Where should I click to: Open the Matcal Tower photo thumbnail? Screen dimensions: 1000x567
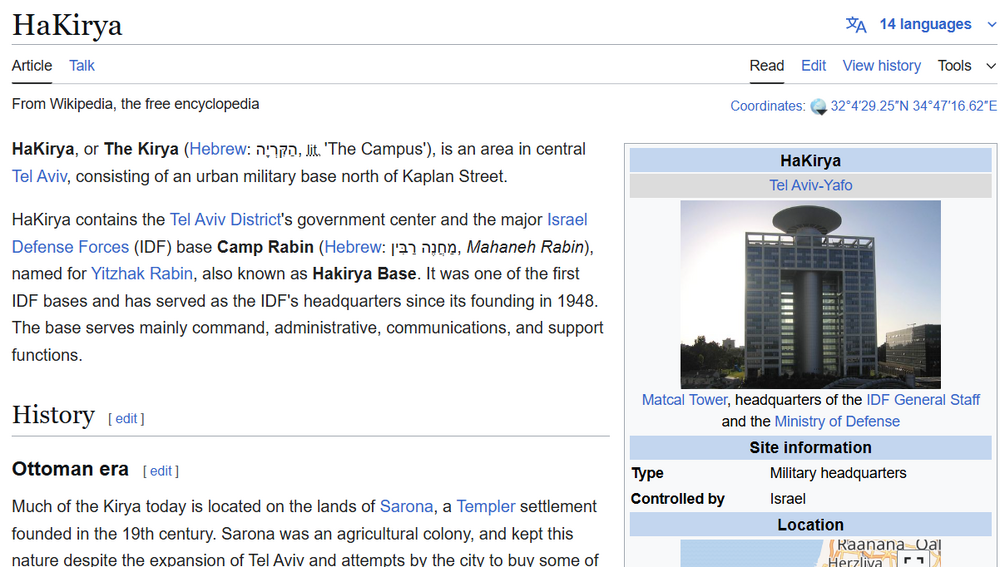pyautogui.click(x=810, y=294)
